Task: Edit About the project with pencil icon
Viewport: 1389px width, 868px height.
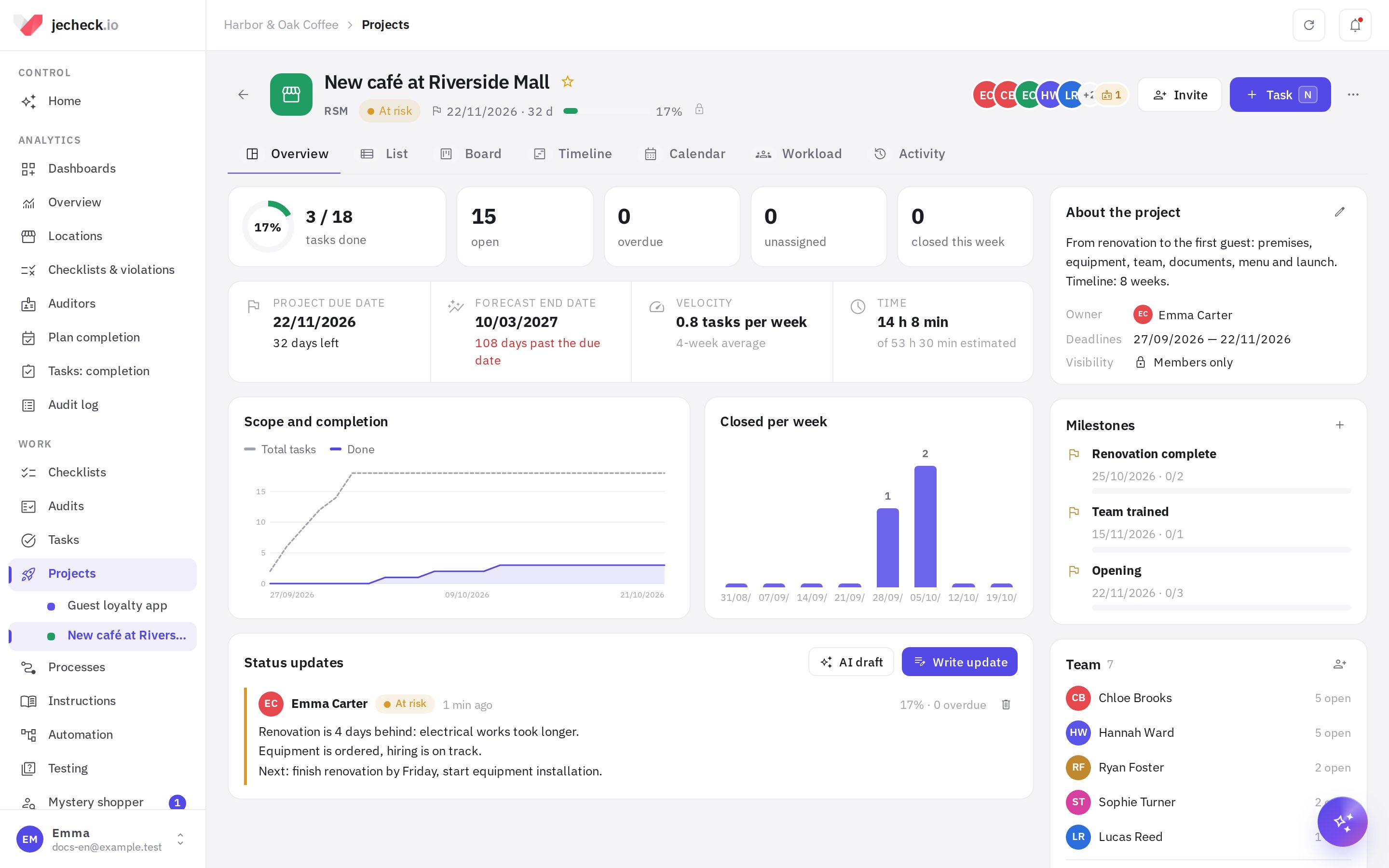Action: coord(1340,212)
